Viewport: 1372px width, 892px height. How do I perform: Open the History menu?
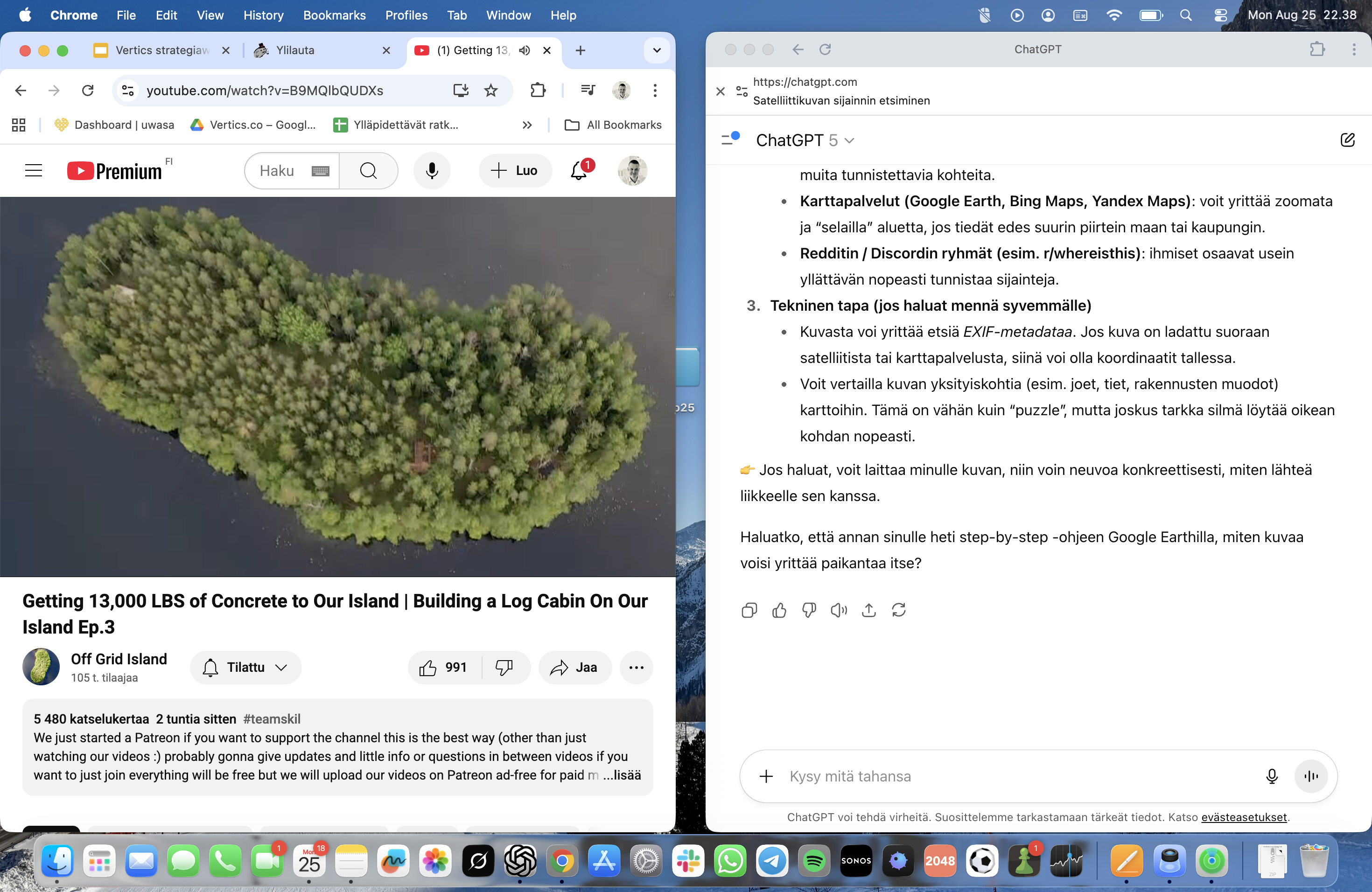(264, 15)
